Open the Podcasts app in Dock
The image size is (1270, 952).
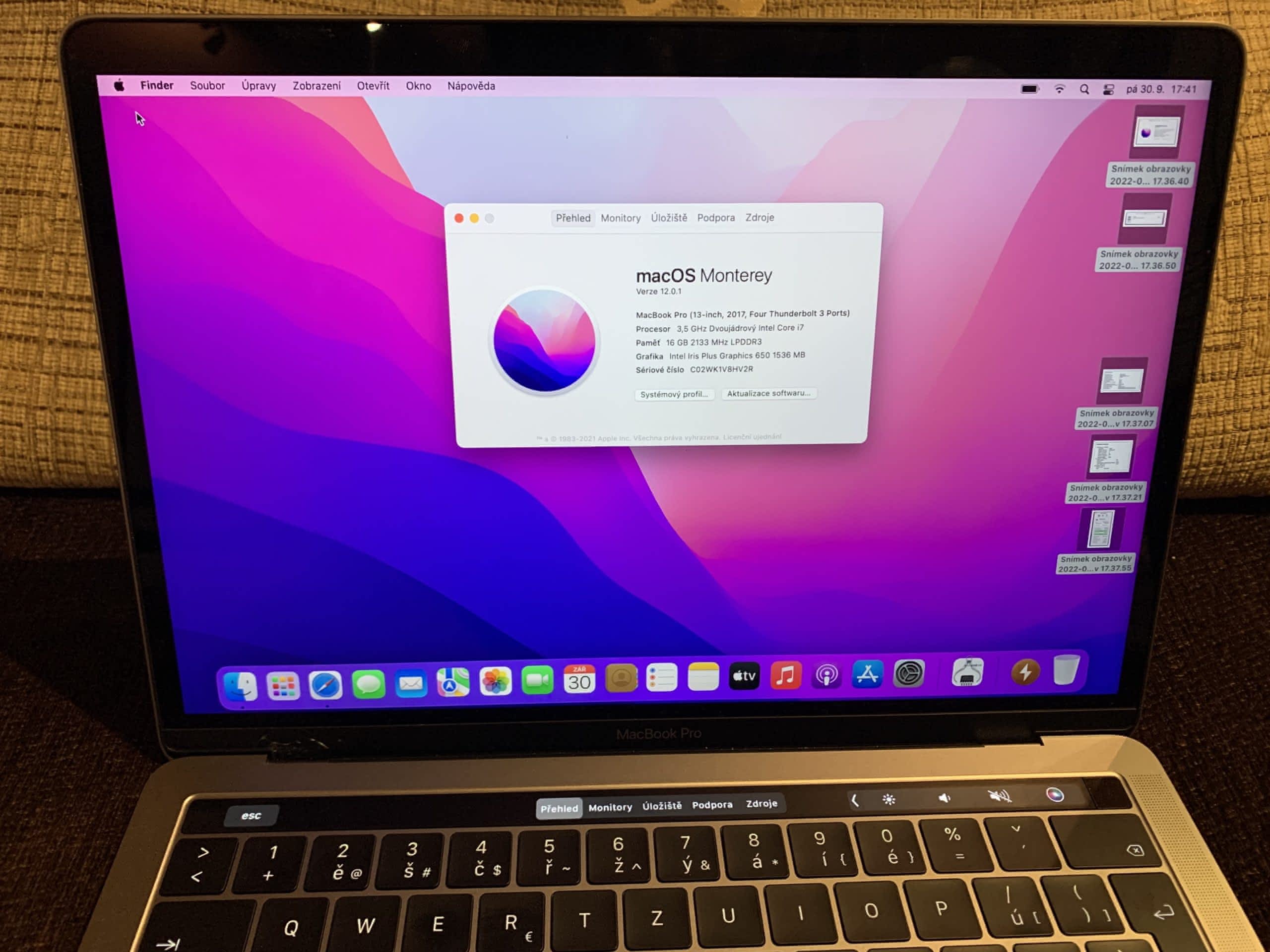click(x=826, y=675)
